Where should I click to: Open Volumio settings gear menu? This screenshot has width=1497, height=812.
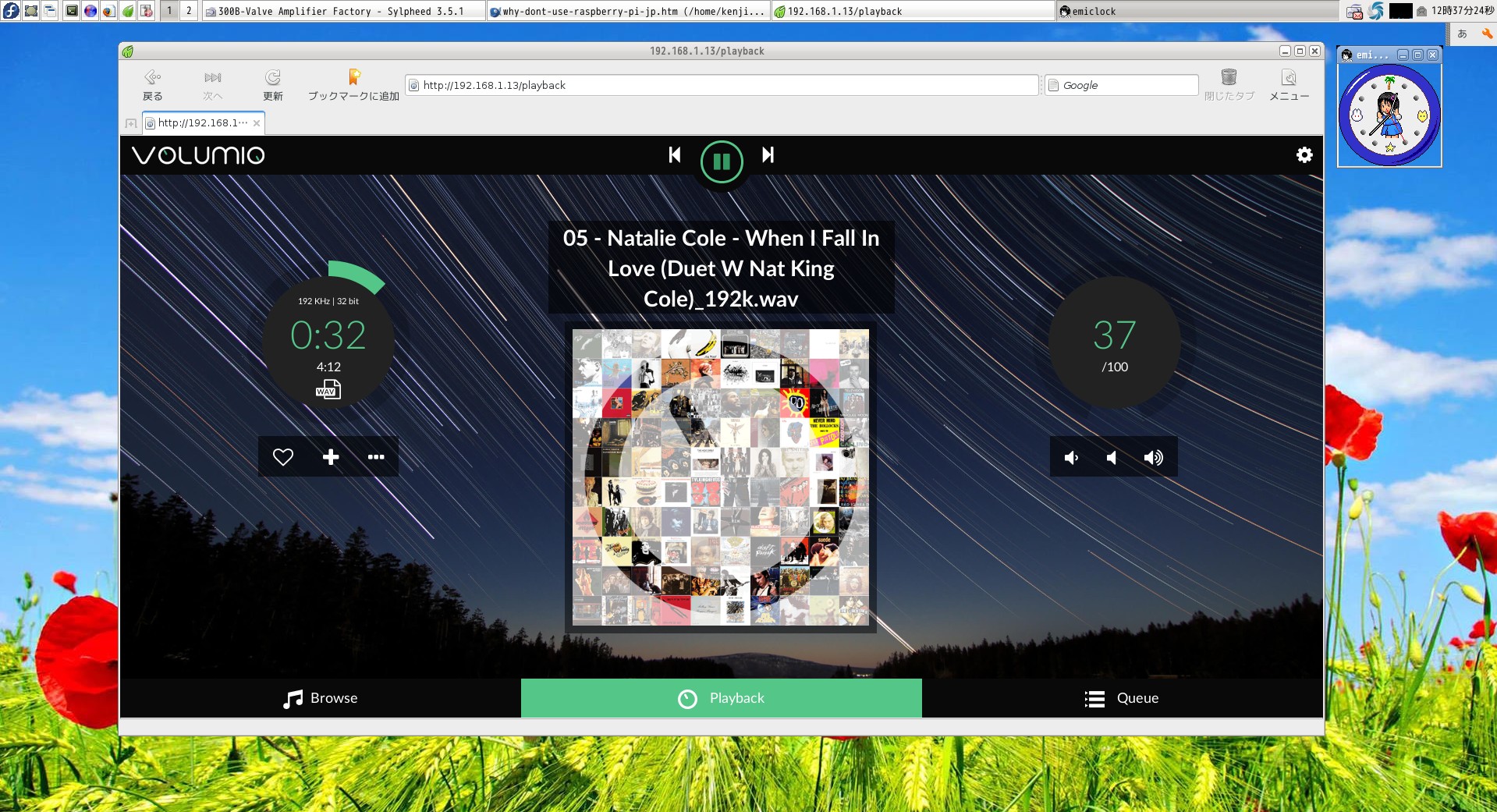click(1304, 155)
